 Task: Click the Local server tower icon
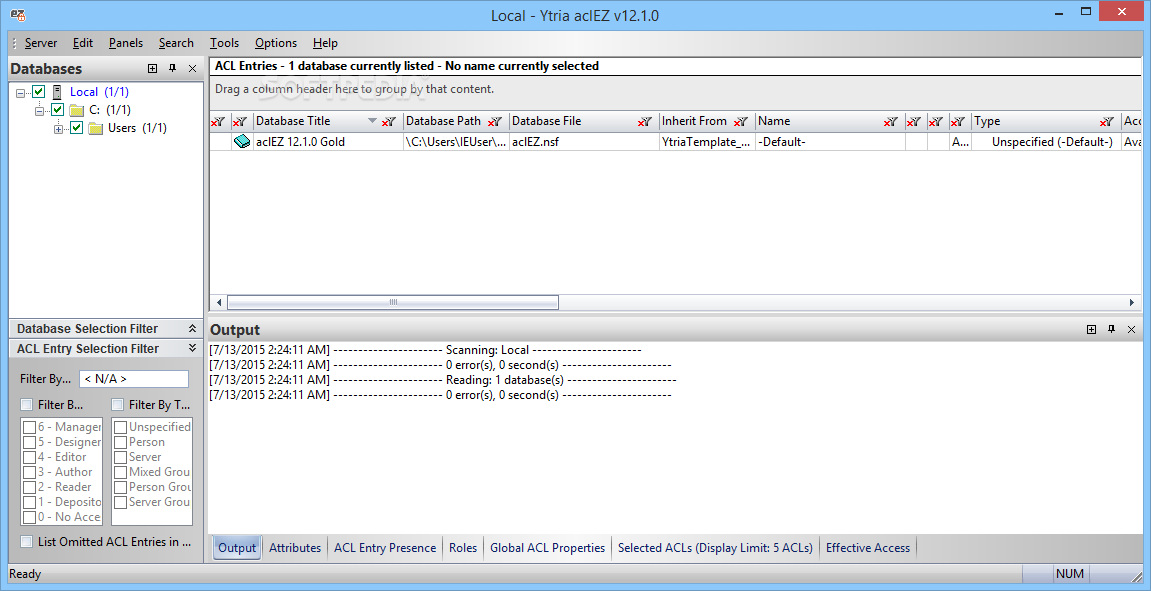pos(57,92)
